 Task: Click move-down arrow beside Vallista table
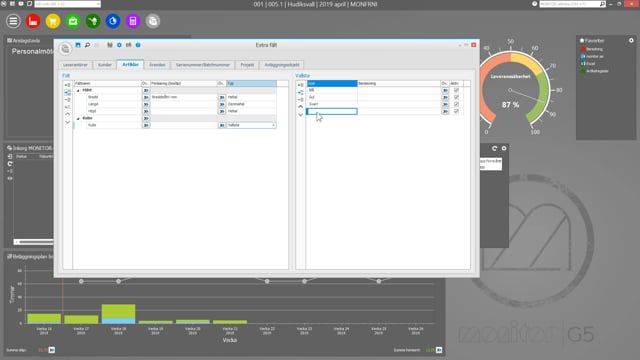(300, 115)
